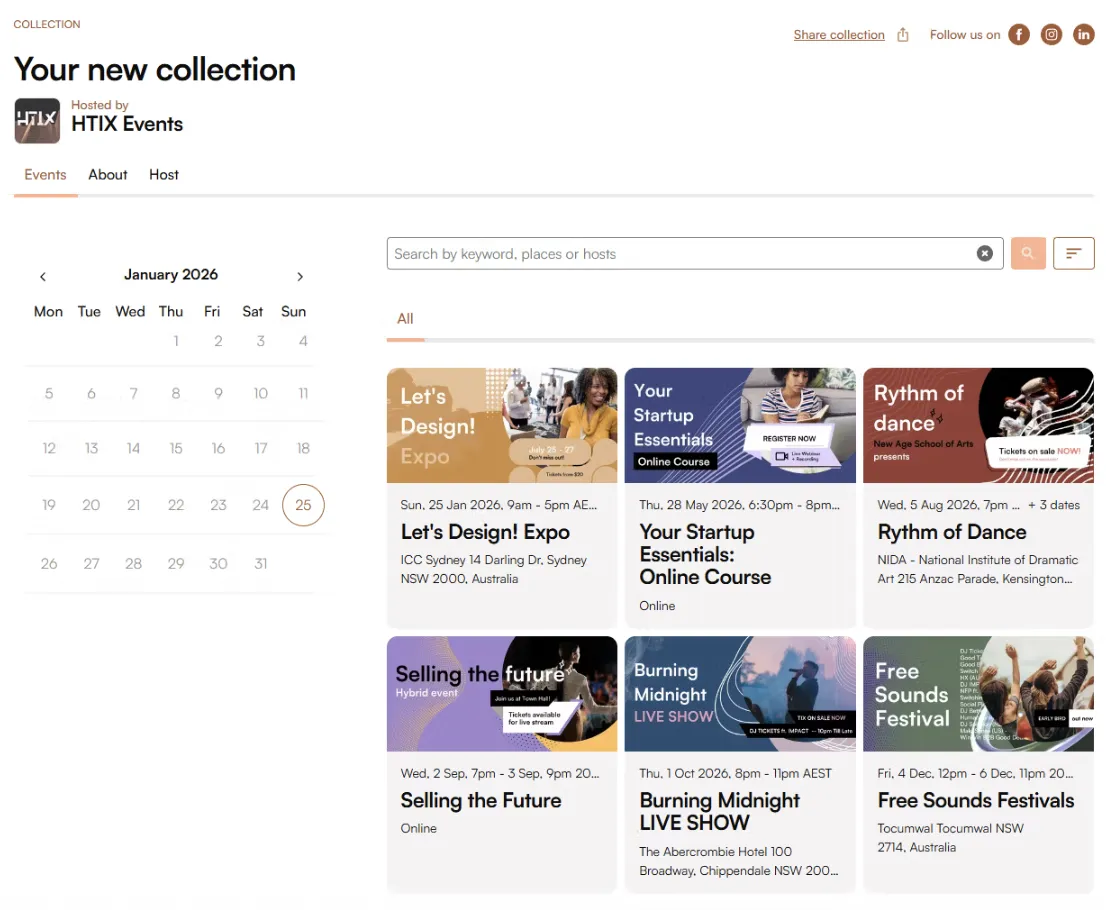Select January 18 on the calendar

point(303,449)
